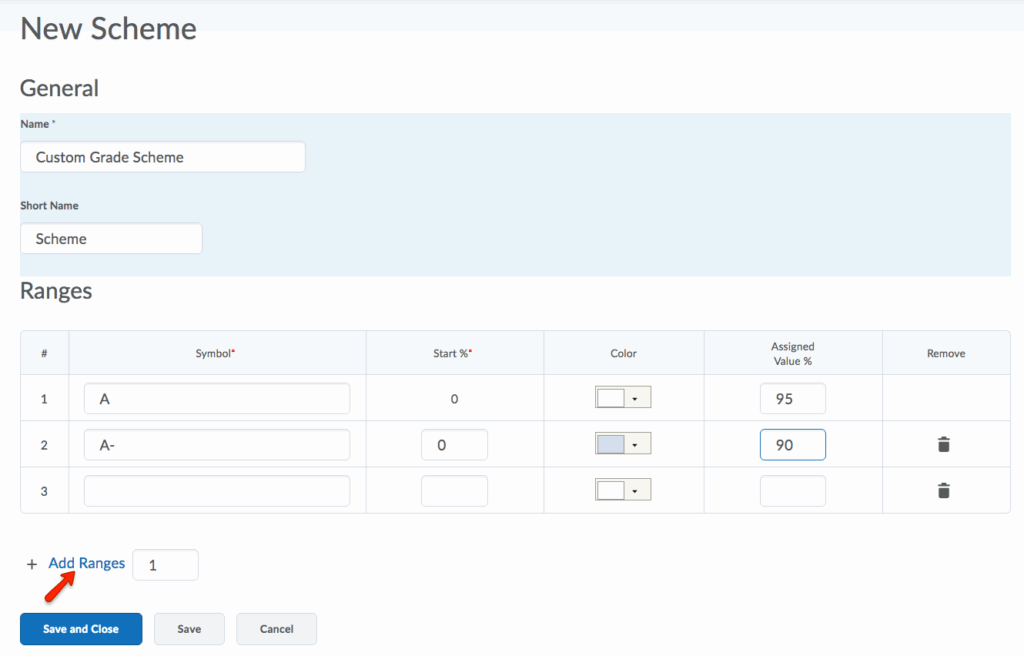Cancel the new scheme creation
The image size is (1024, 656).
tap(276, 629)
